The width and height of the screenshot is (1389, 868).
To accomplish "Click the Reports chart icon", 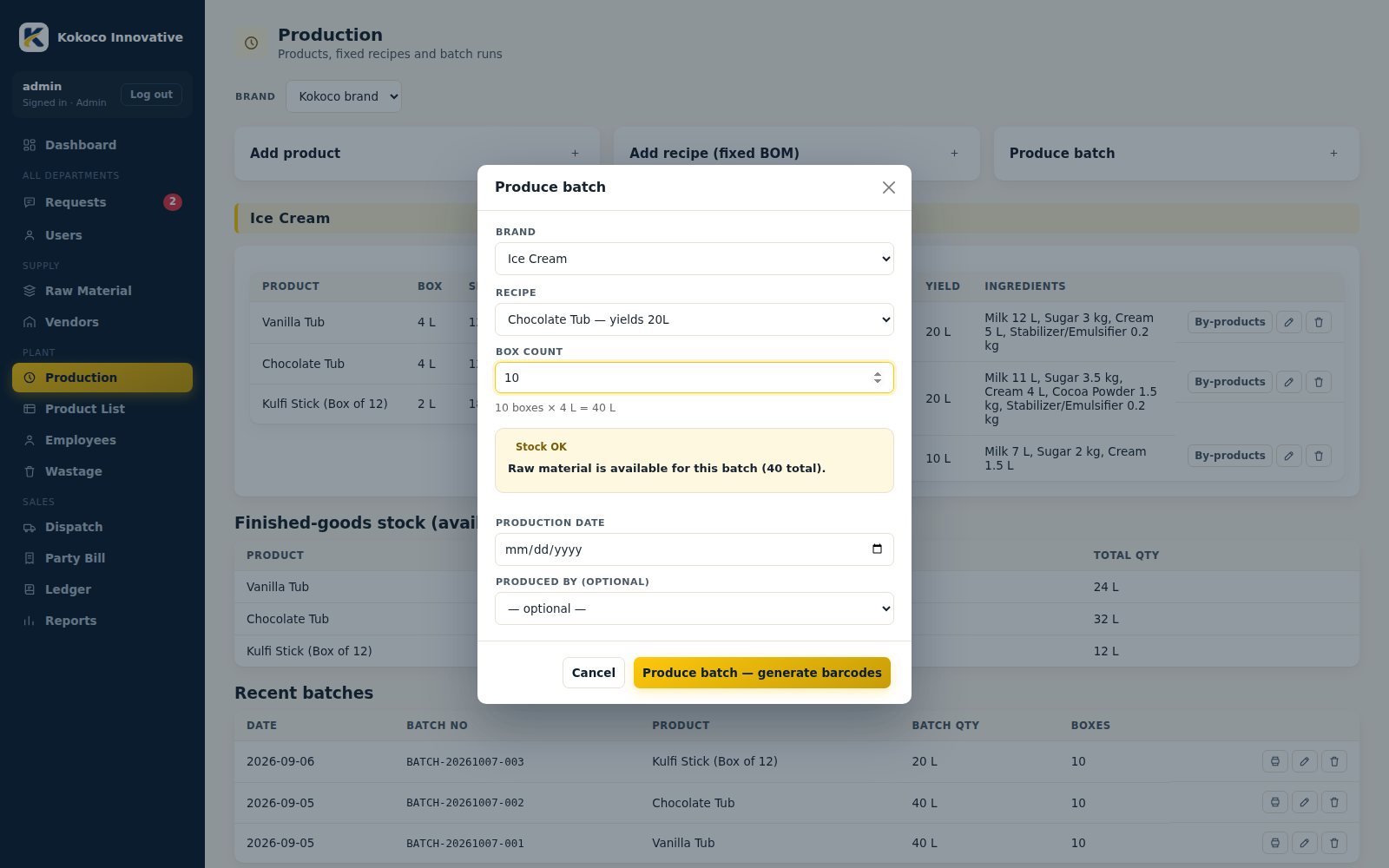I will pyautogui.click(x=30, y=621).
